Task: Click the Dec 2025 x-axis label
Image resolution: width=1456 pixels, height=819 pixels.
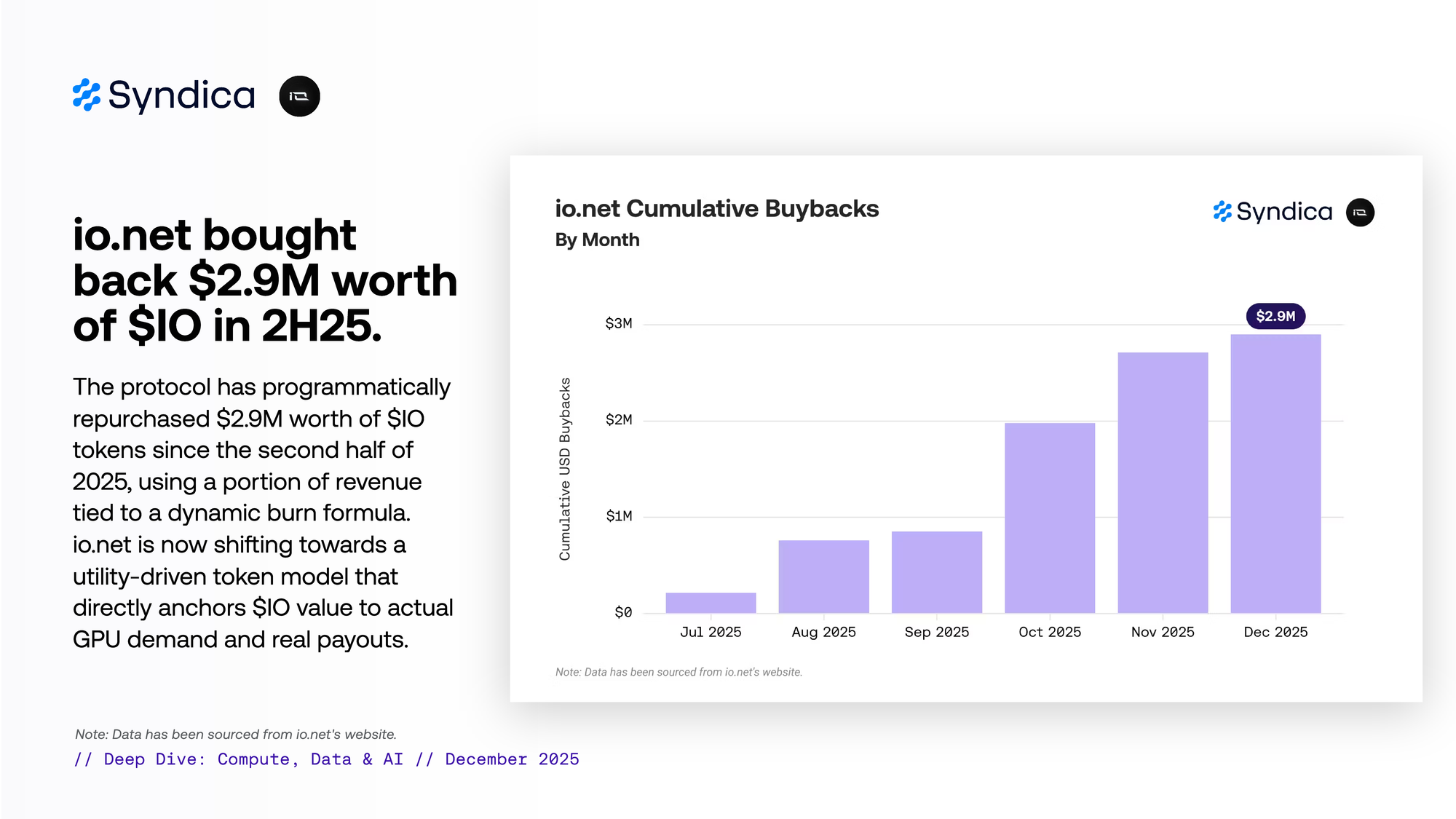Action: coord(1275,632)
